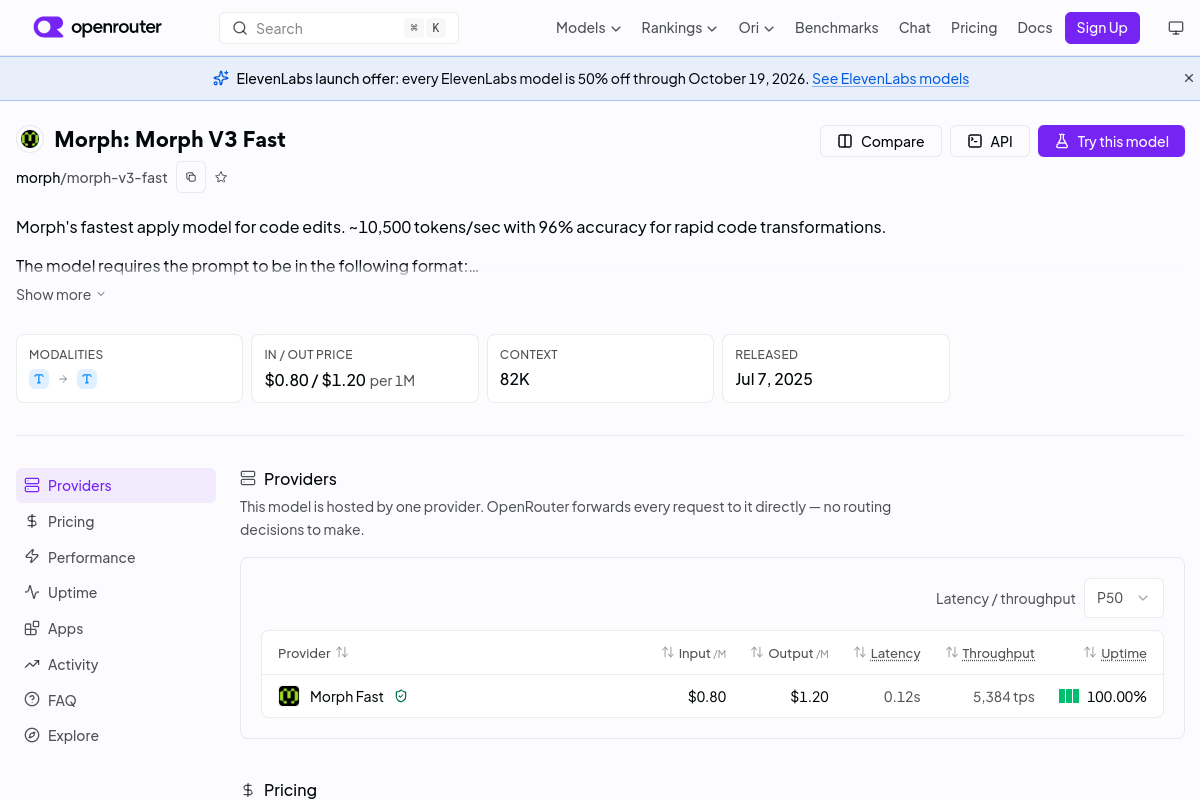Dismiss the ElevenLabs offer banner
The image size is (1200, 800).
point(1189,78)
